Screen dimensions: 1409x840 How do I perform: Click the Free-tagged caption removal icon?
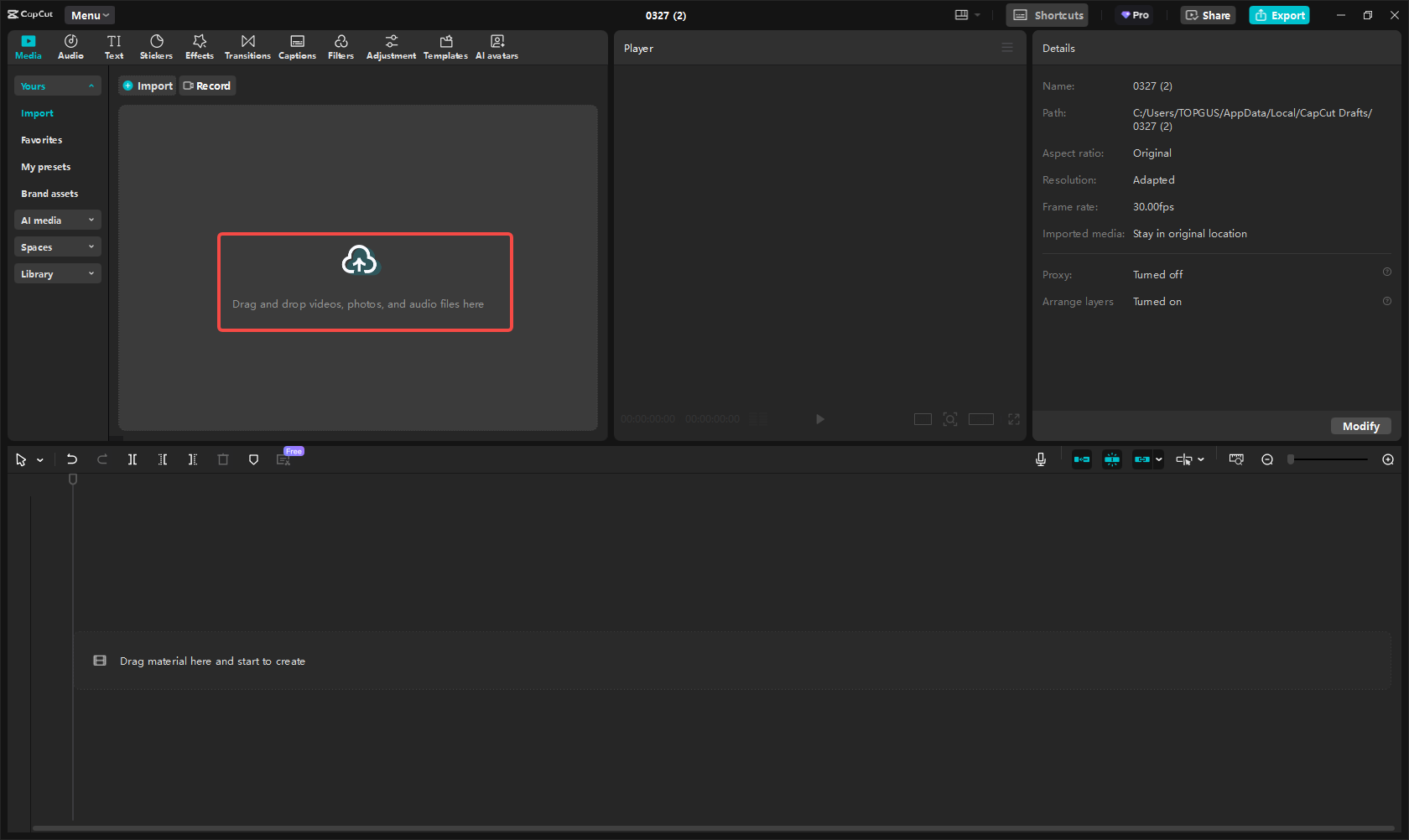[x=284, y=459]
